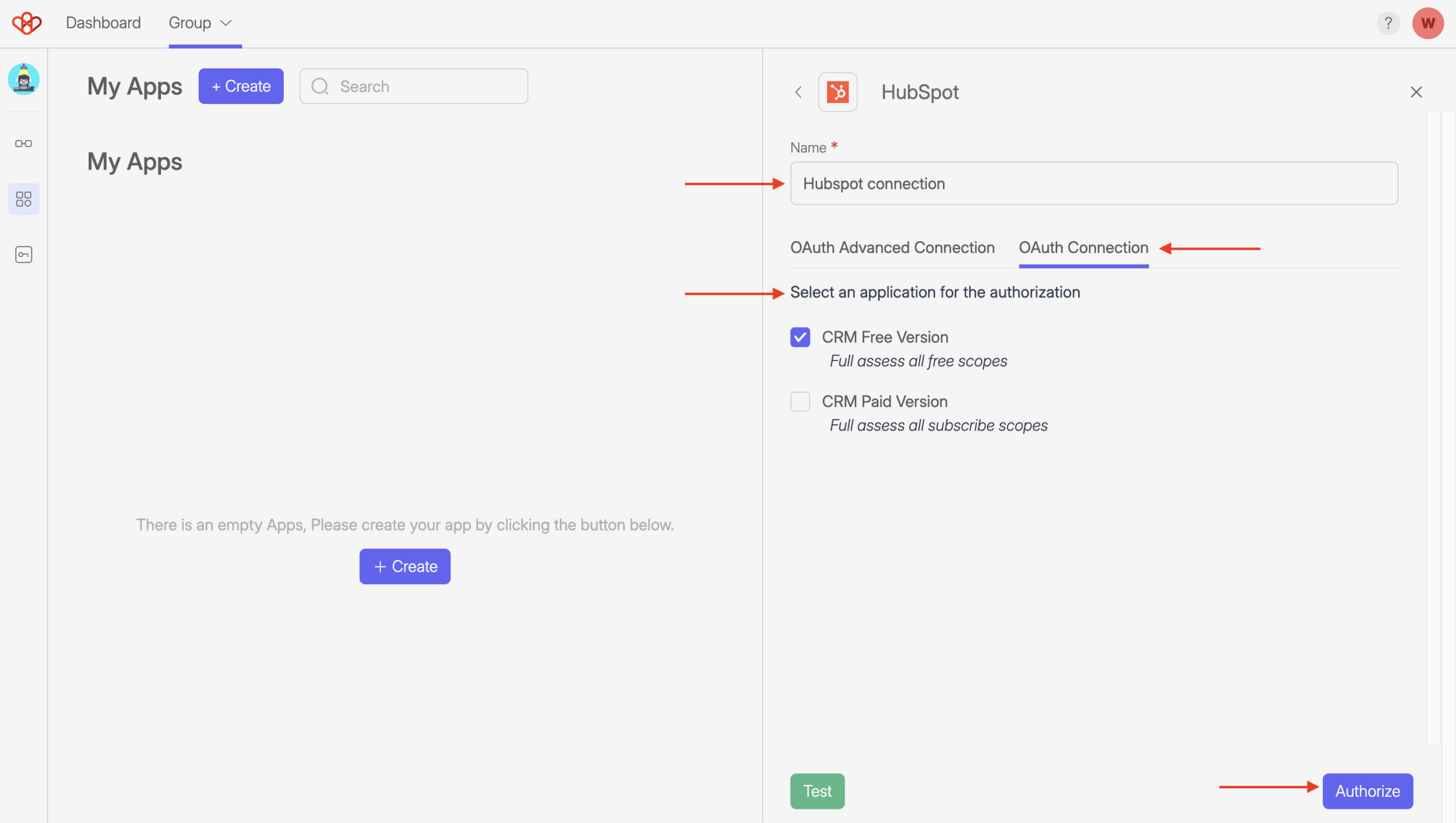
Task: Select the My Apps grid icon
Action: (x=23, y=199)
